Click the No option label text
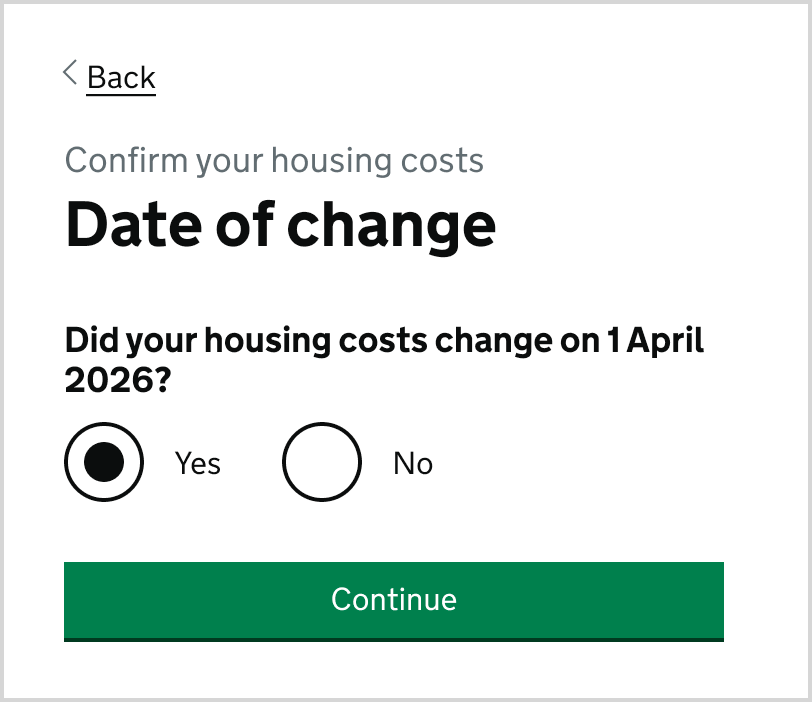The width and height of the screenshot is (812, 702). (412, 463)
